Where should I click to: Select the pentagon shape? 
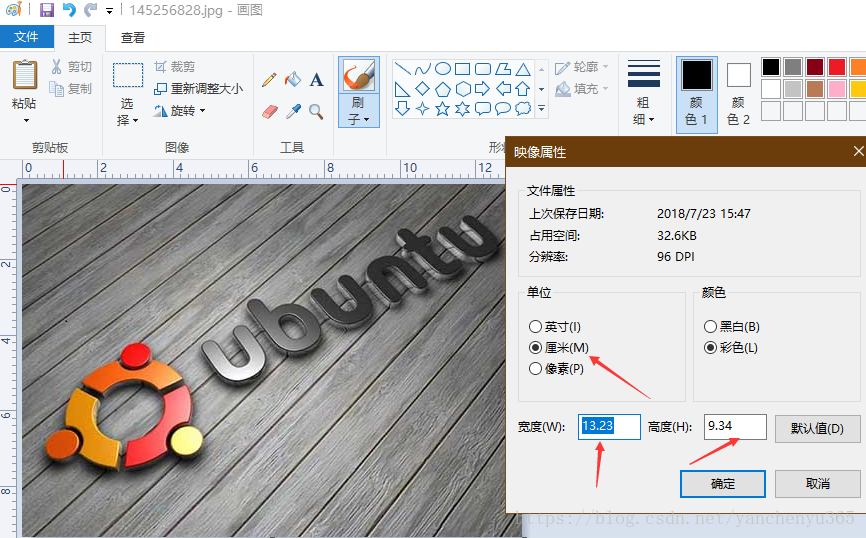click(443, 88)
